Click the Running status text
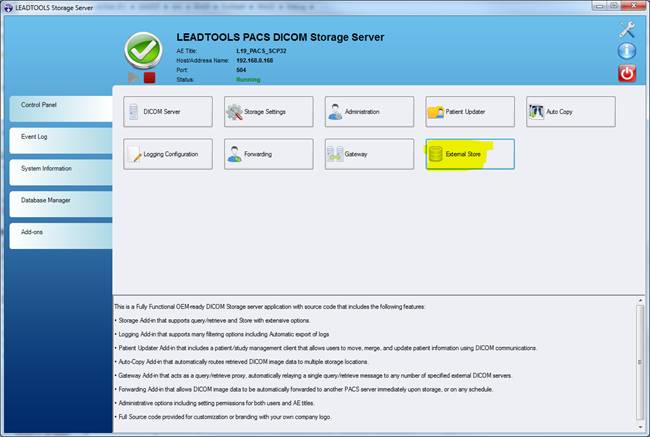The width and height of the screenshot is (650, 437). click(248, 80)
